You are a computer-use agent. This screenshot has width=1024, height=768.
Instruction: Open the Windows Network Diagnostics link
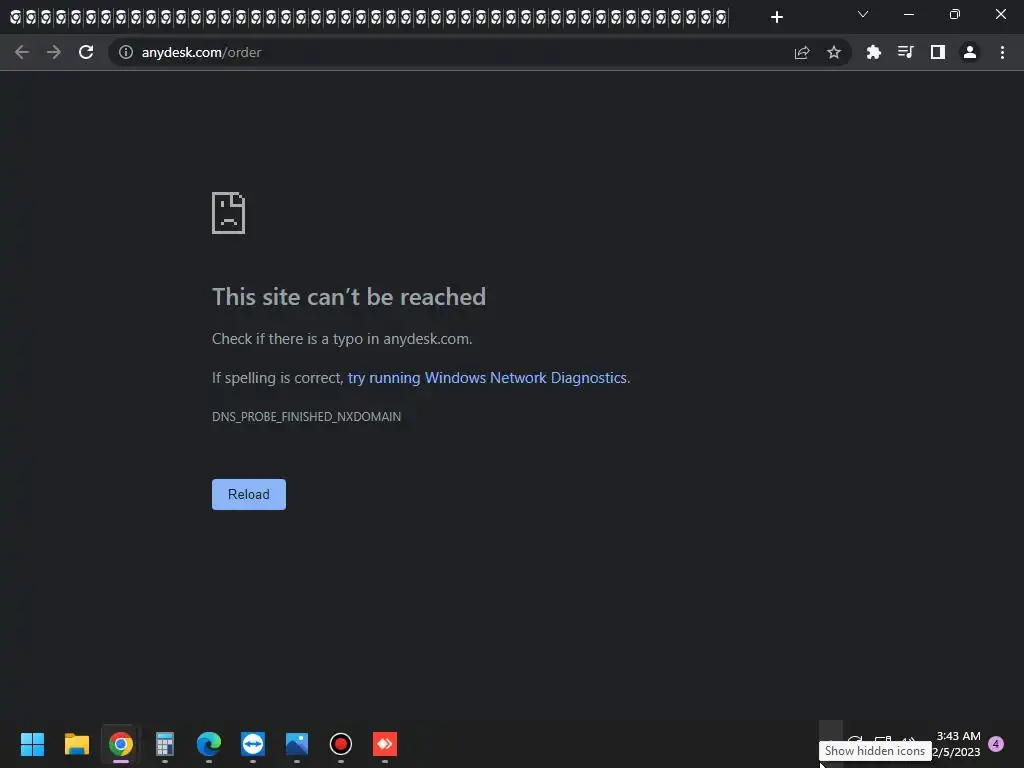[487, 378]
